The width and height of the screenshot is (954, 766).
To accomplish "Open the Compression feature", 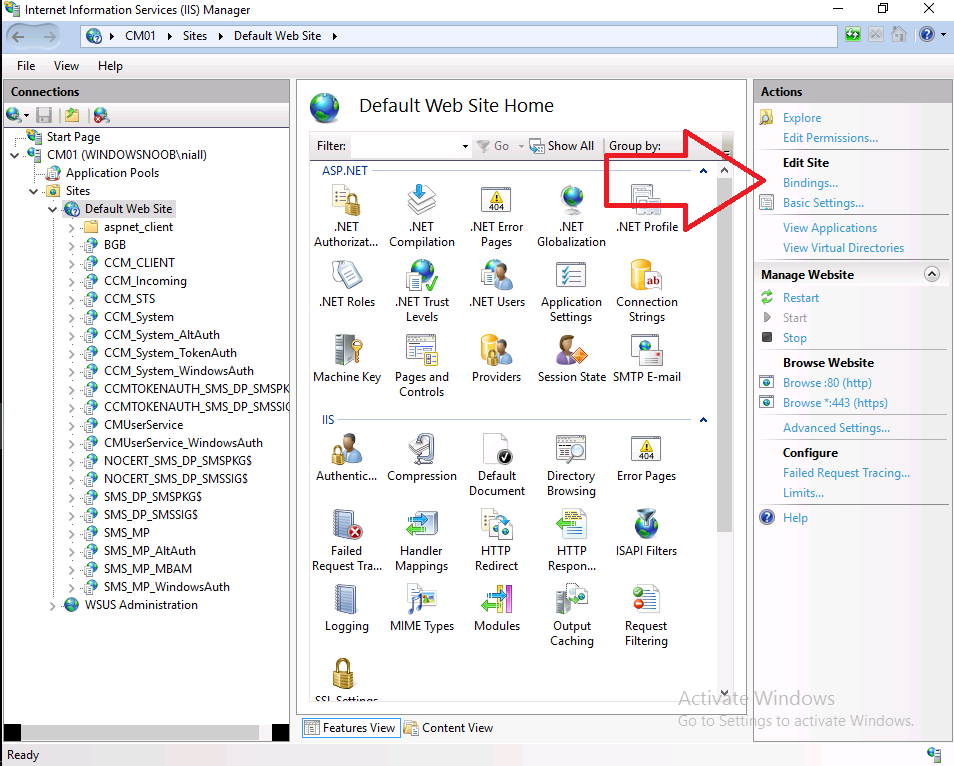I will pos(422,458).
